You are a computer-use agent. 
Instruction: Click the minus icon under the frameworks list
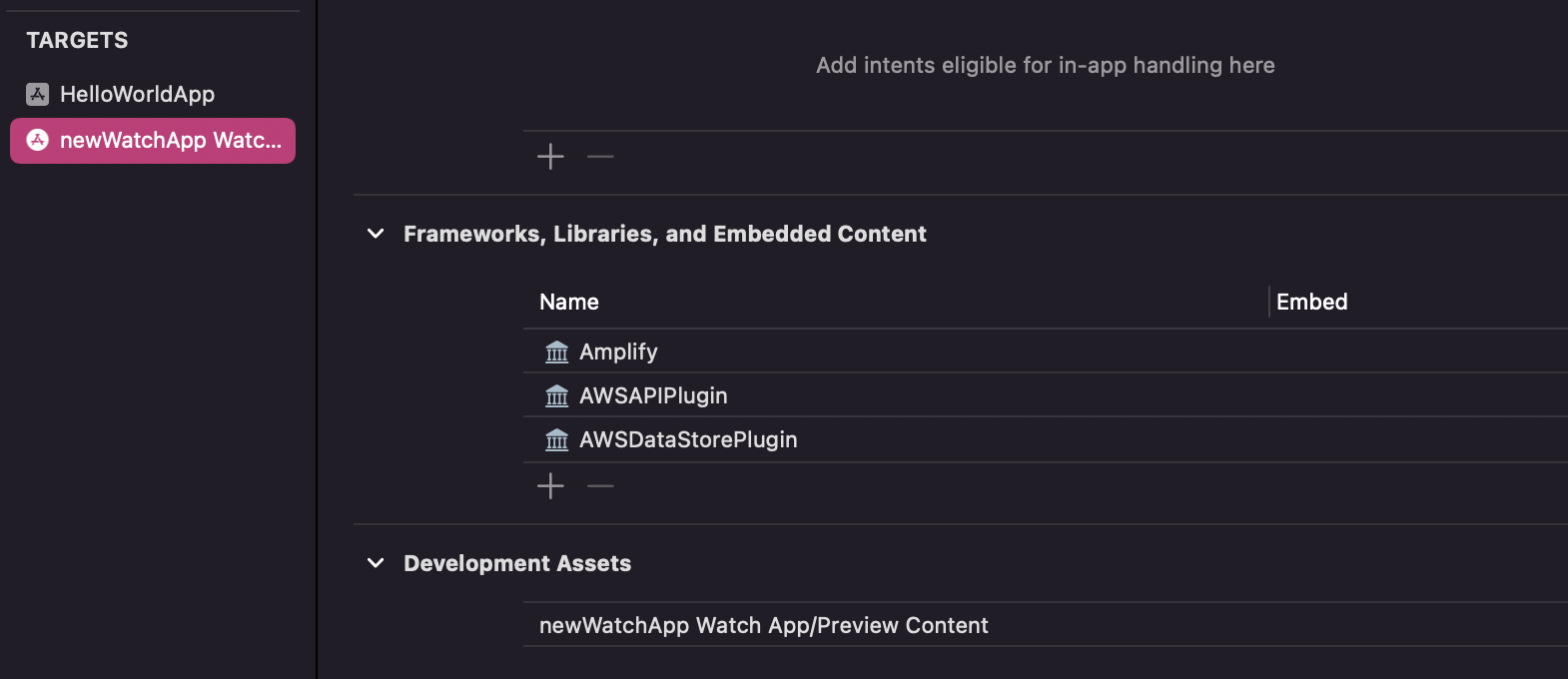pyautogui.click(x=599, y=486)
